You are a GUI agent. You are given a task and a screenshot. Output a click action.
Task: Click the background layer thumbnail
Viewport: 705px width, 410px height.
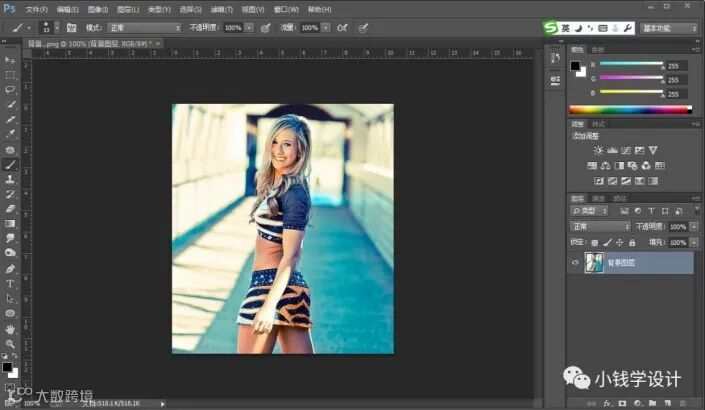point(593,263)
